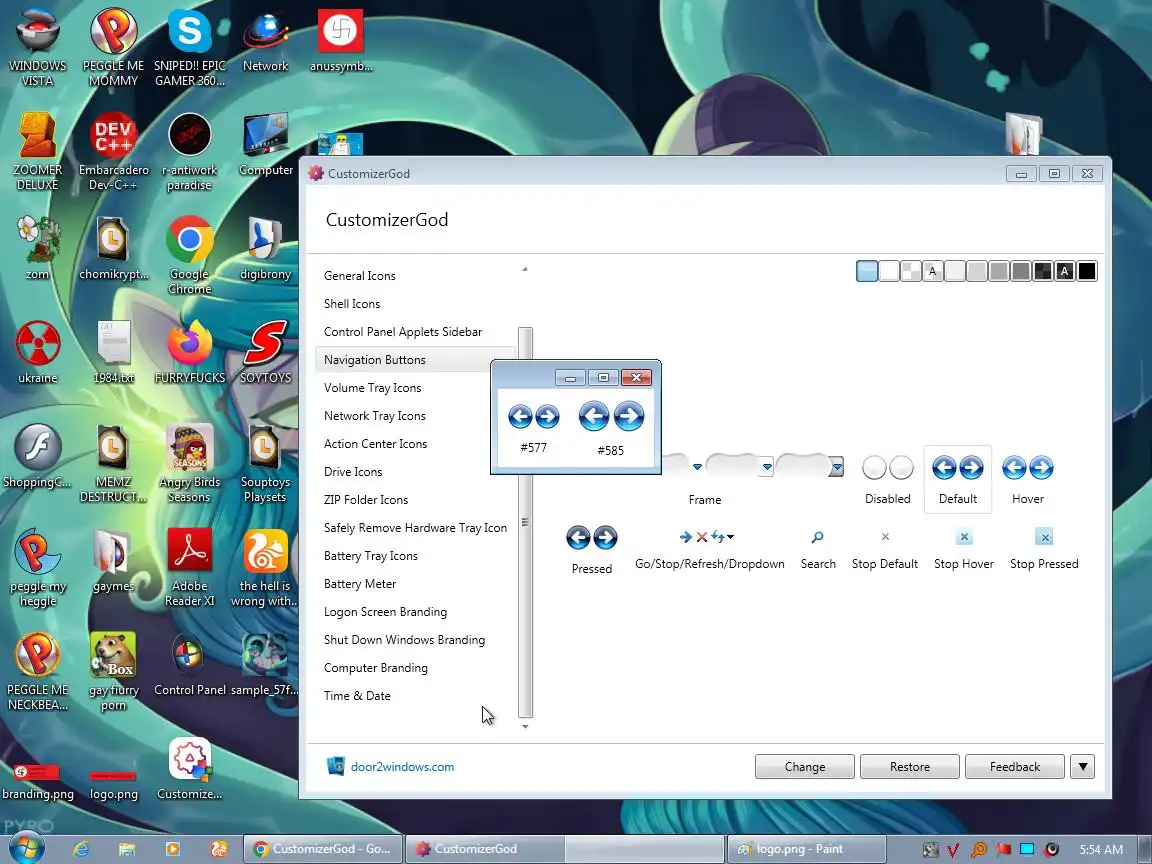Select the Adobe Reader XI desktop icon
The width and height of the screenshot is (1152, 864).
click(x=190, y=566)
